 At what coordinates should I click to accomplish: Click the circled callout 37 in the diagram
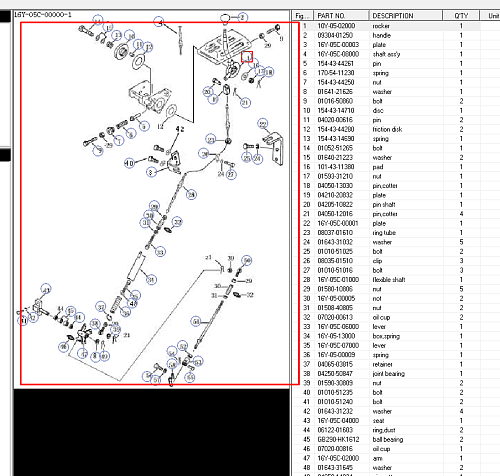click(x=101, y=307)
